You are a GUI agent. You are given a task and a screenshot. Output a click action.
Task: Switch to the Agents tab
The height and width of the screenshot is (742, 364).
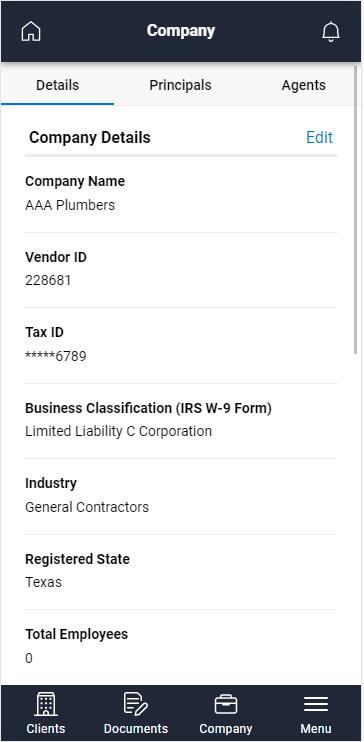[303, 85]
